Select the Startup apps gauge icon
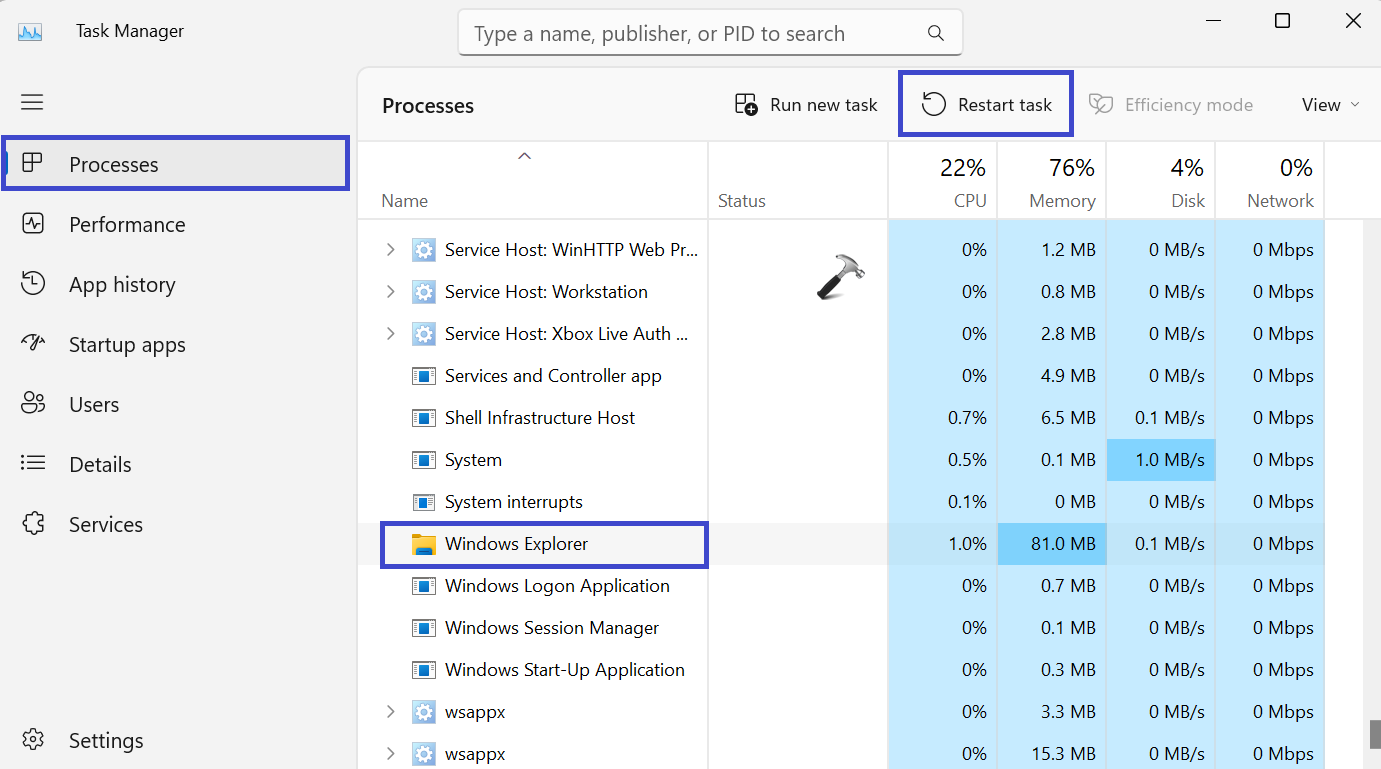 click(x=33, y=344)
